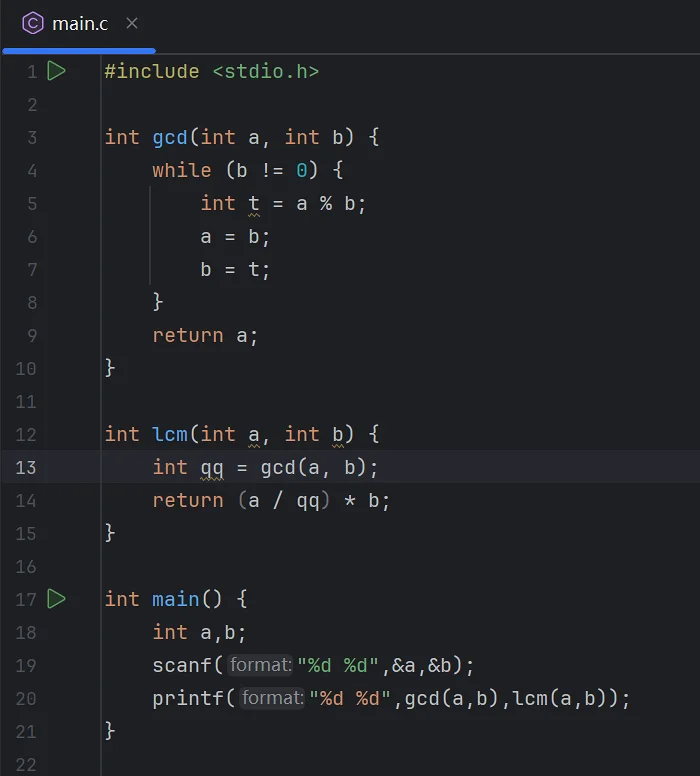Screen dimensions: 700x776
Task: Click the underlined variable t on line 5
Action: [253, 203]
